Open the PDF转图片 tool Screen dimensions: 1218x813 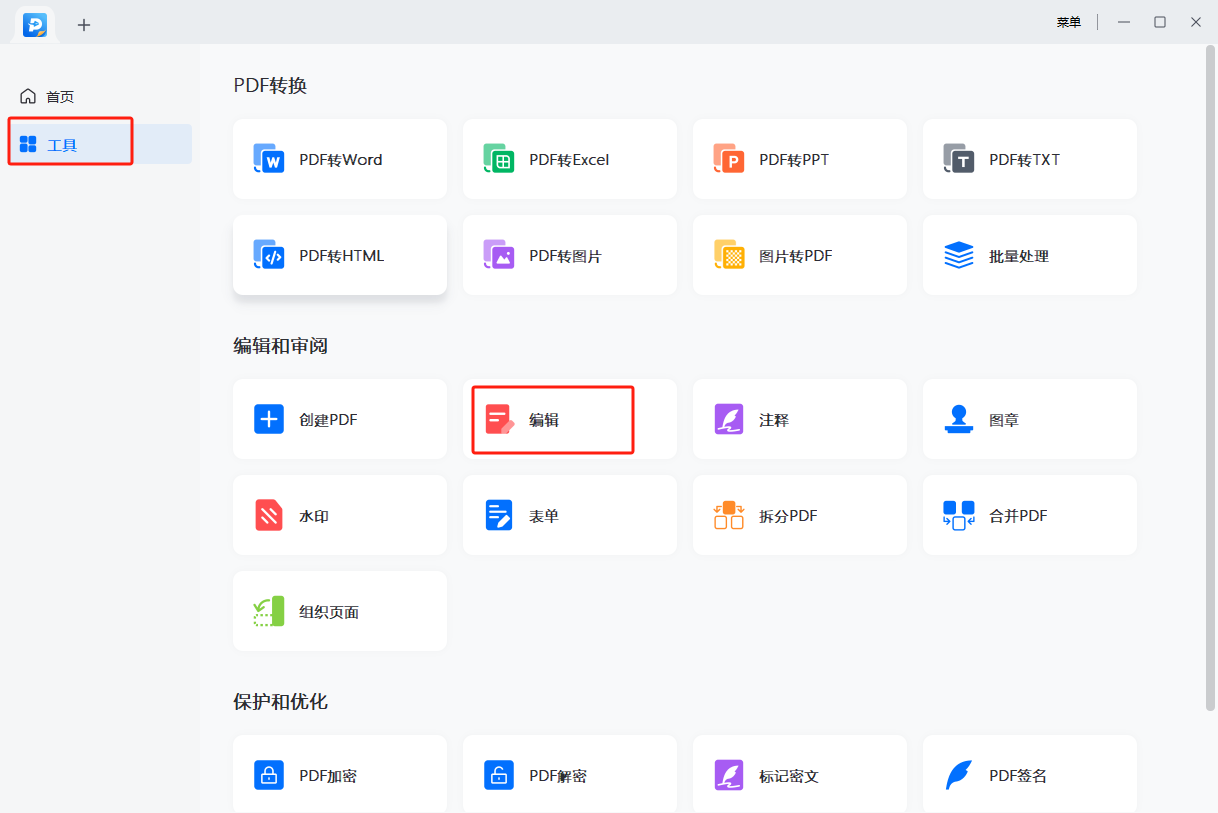point(569,256)
